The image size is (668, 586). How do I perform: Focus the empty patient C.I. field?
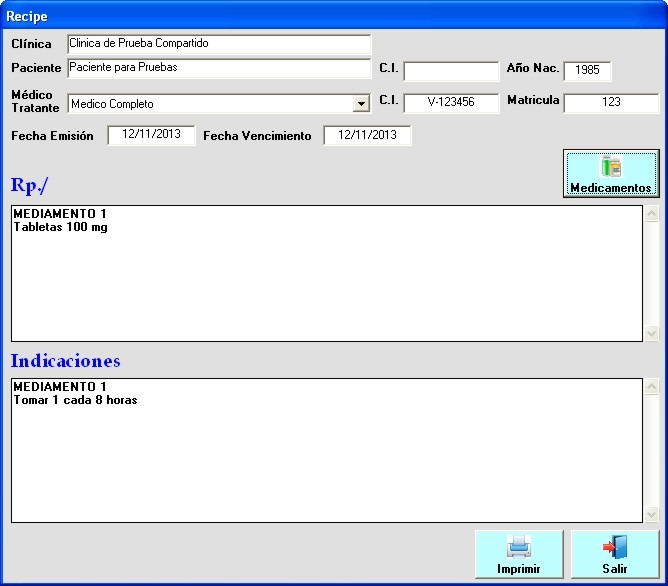click(x=451, y=71)
